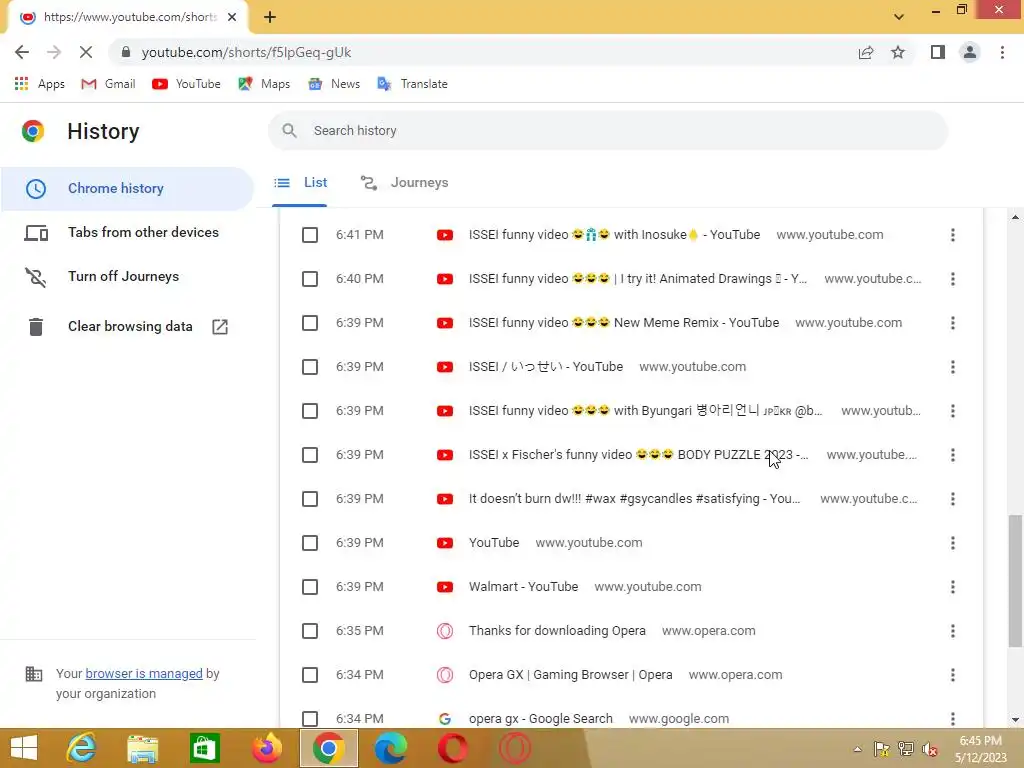Switch to the Journeys tab

pyautogui.click(x=404, y=183)
